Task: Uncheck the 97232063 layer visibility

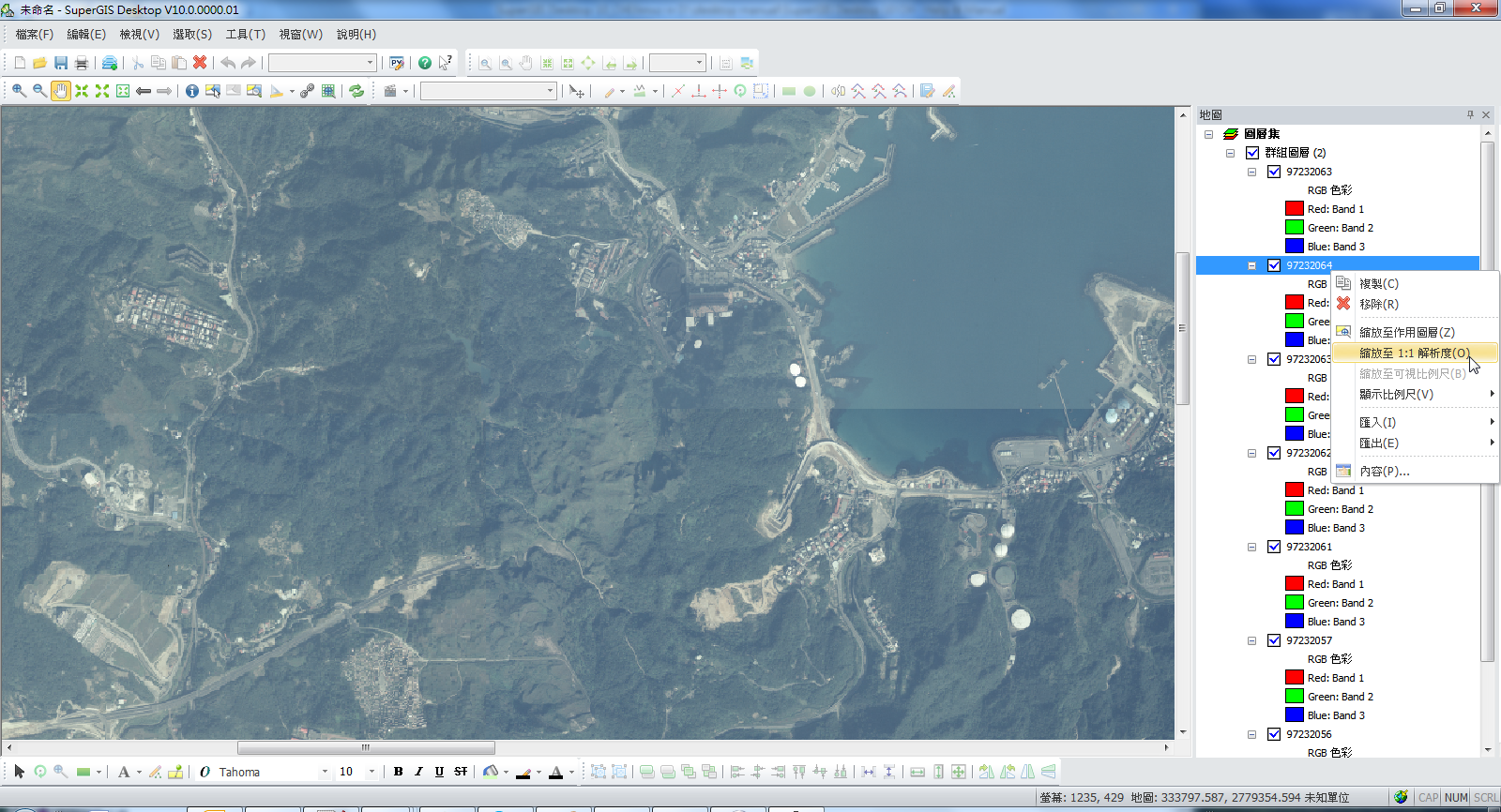Action: (x=1274, y=172)
